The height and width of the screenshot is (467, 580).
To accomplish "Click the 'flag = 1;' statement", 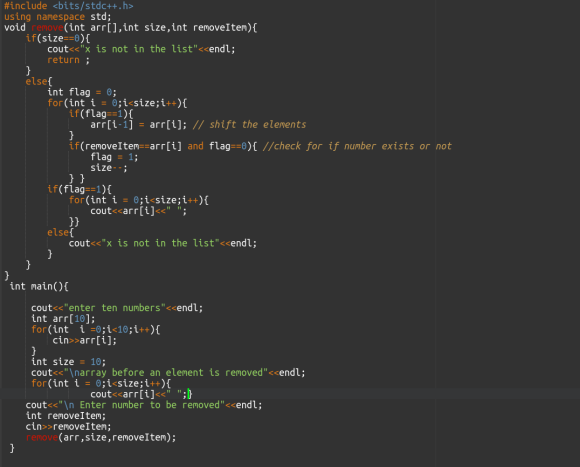I will tap(114, 157).
